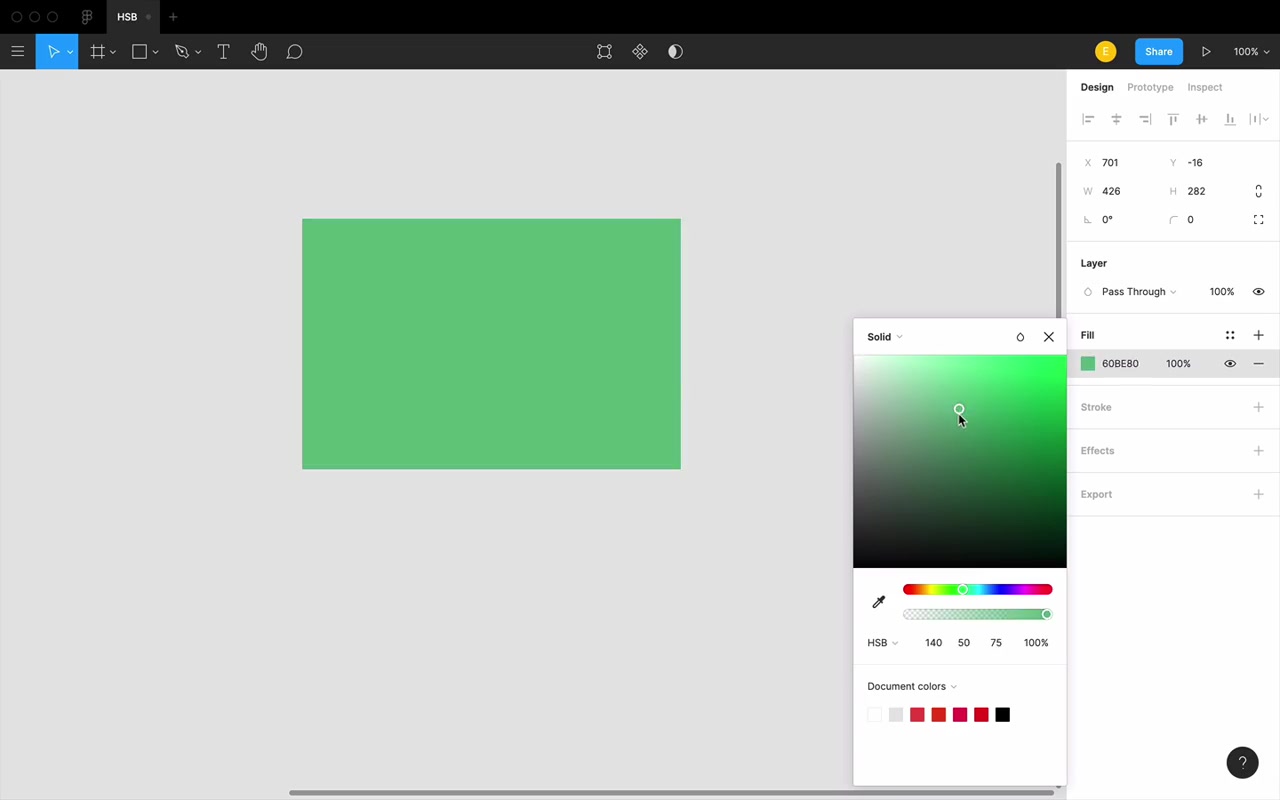Add a stroke
The image size is (1280, 800).
(1258, 407)
